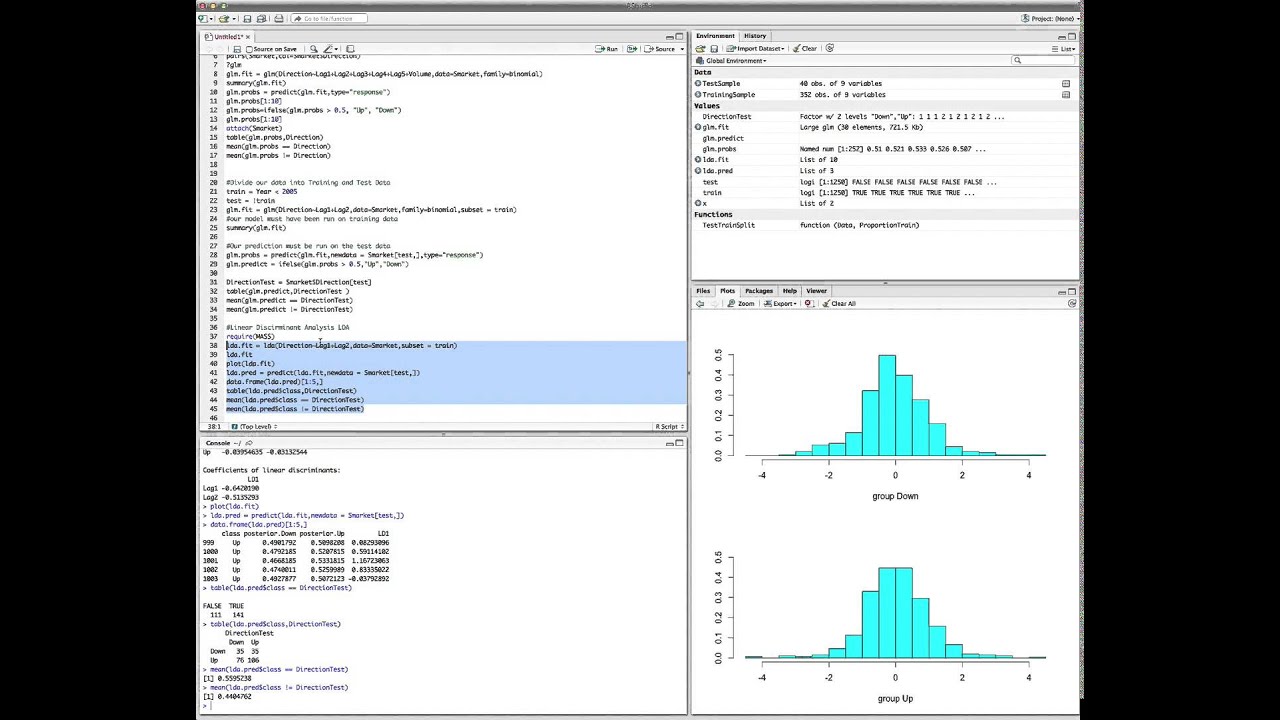The height and width of the screenshot is (720, 1280).
Task: Click the Environment search field
Action: pos(1043,61)
